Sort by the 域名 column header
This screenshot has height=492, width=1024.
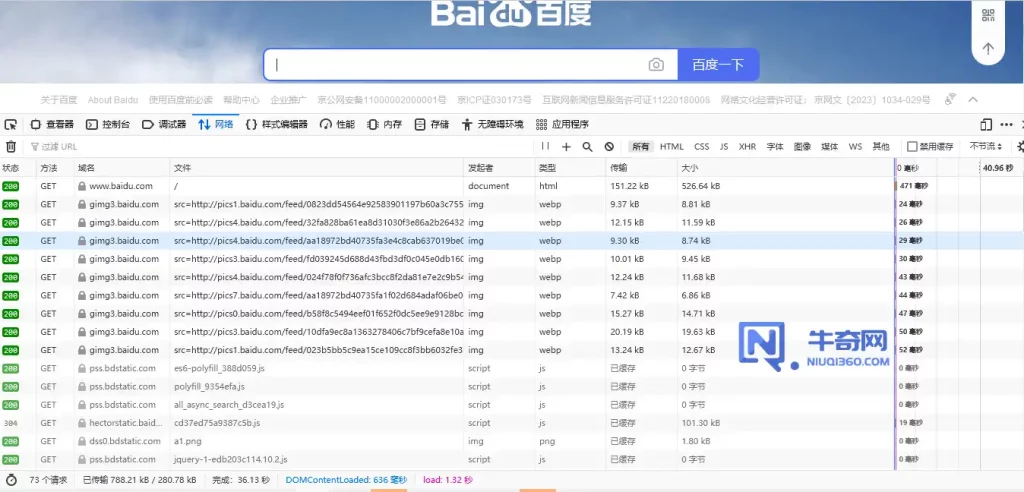pyautogui.click(x=122, y=168)
